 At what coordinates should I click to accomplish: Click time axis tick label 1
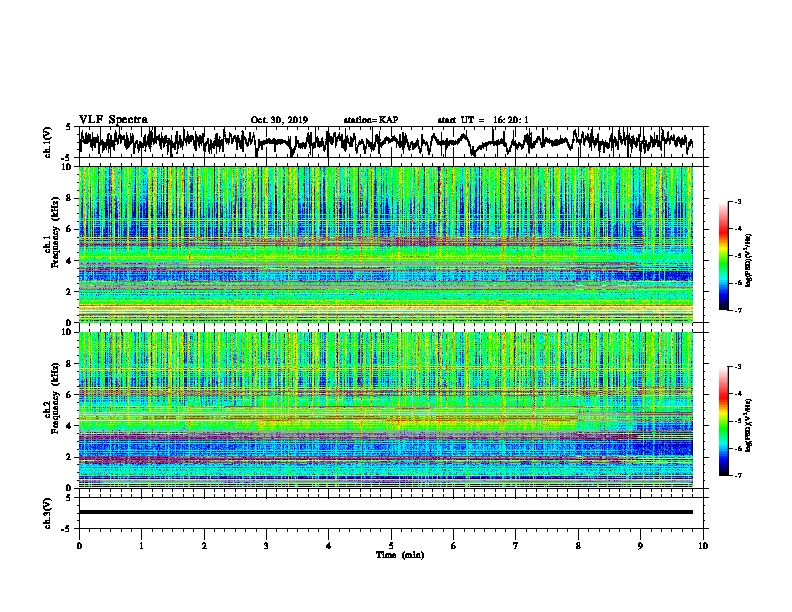(x=141, y=546)
